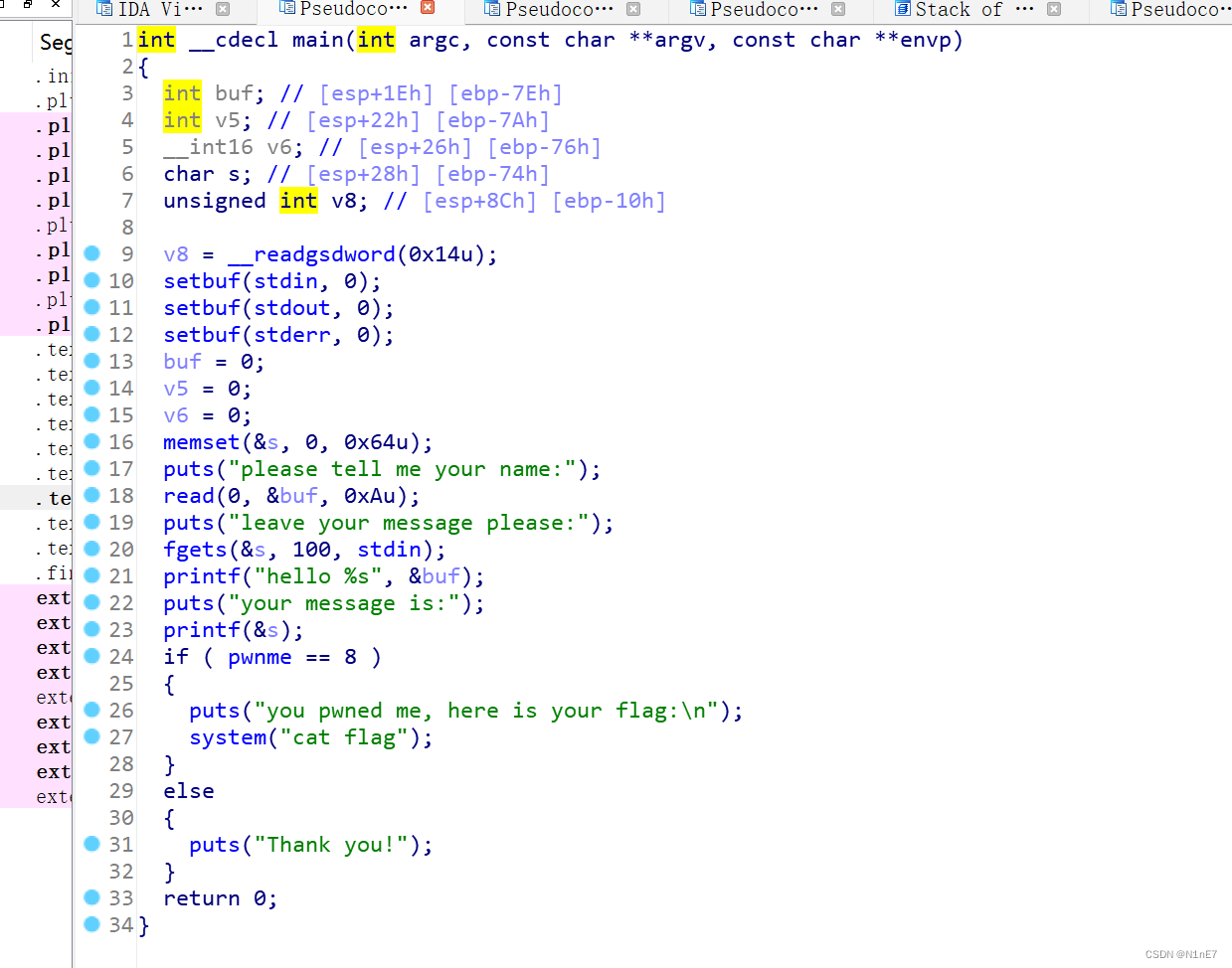Toggle breakpoint dot on line 27 system call
This screenshot has width=1232, height=968.
pyautogui.click(x=91, y=736)
